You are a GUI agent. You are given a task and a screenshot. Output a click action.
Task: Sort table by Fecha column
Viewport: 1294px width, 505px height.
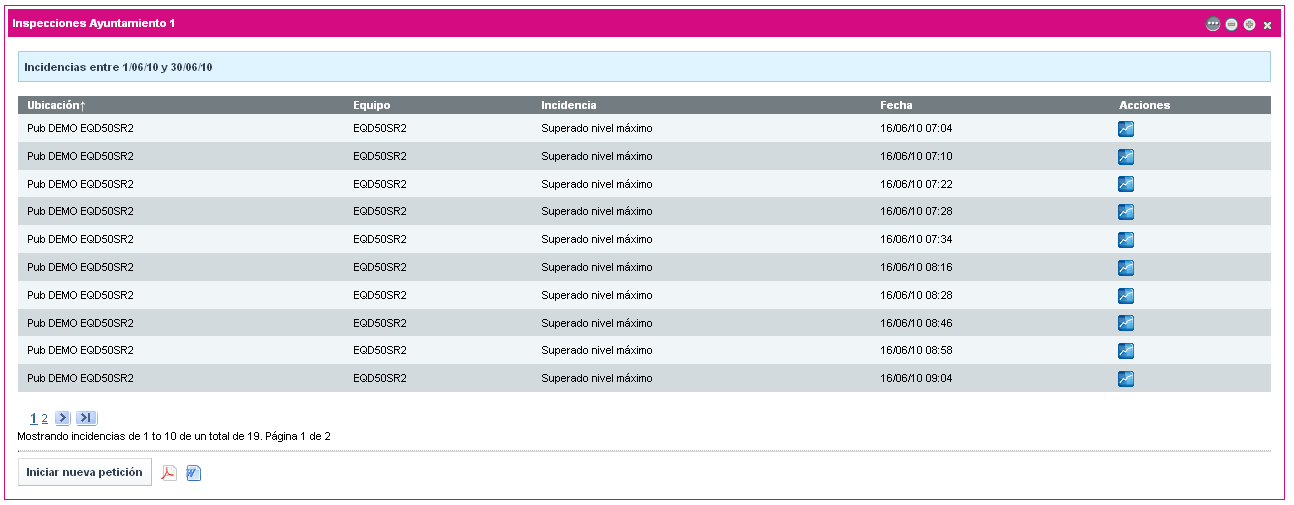pos(896,105)
